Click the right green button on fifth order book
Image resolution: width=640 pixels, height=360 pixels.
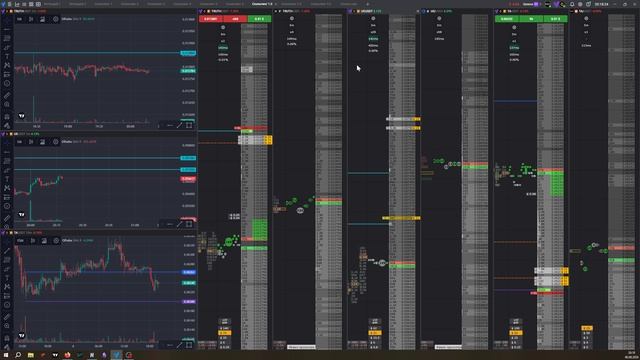coord(555,19)
